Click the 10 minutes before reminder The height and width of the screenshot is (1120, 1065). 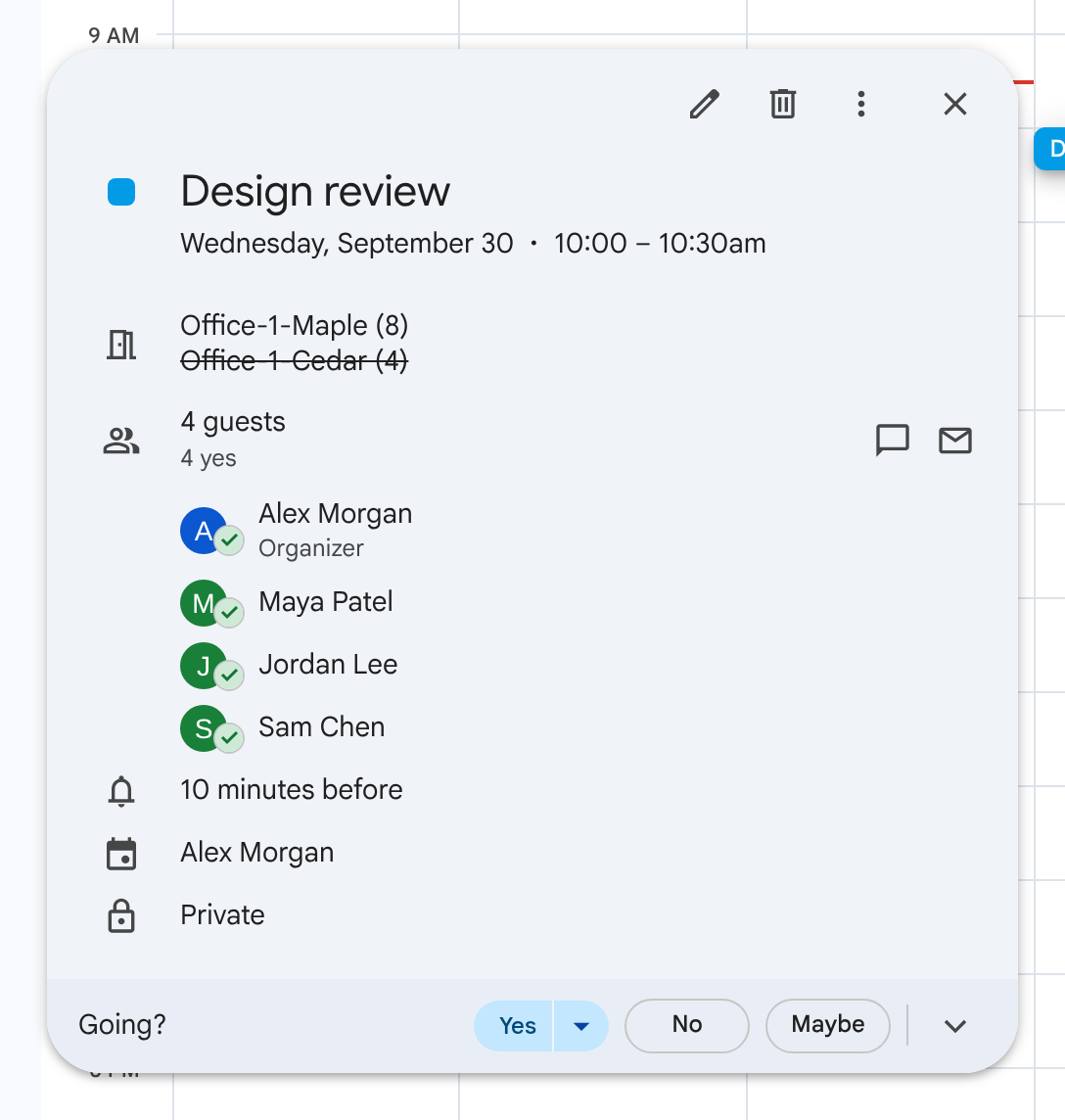pos(292,790)
